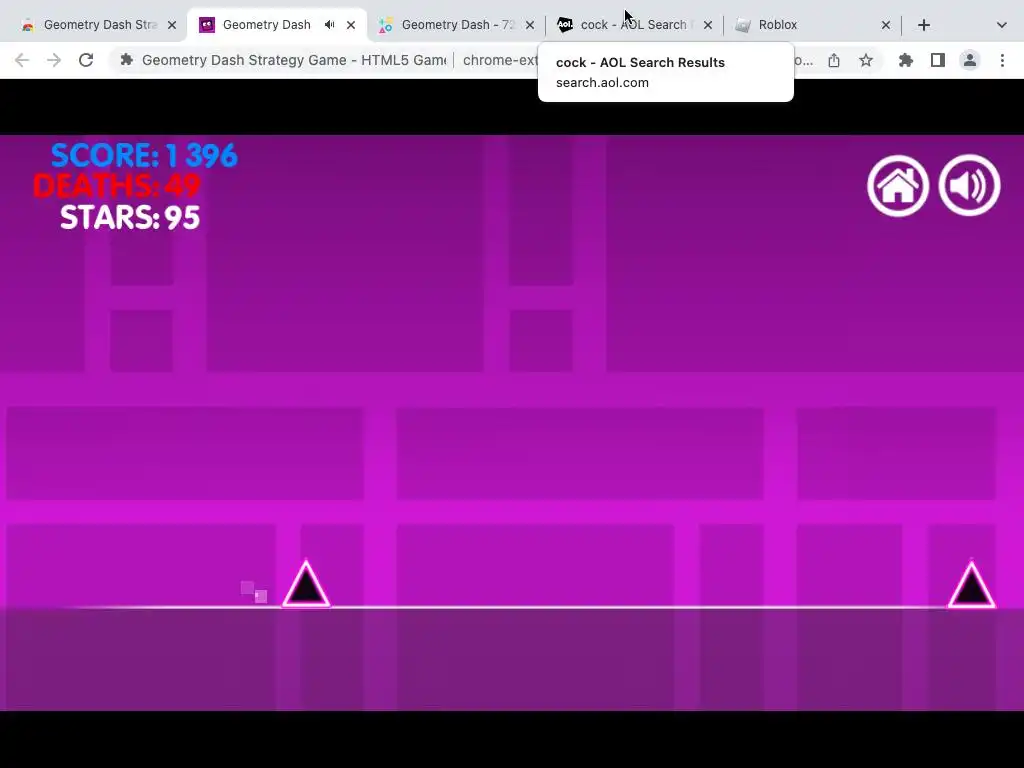Reload the current page
Viewport: 1024px width, 768px height.
[x=86, y=60]
